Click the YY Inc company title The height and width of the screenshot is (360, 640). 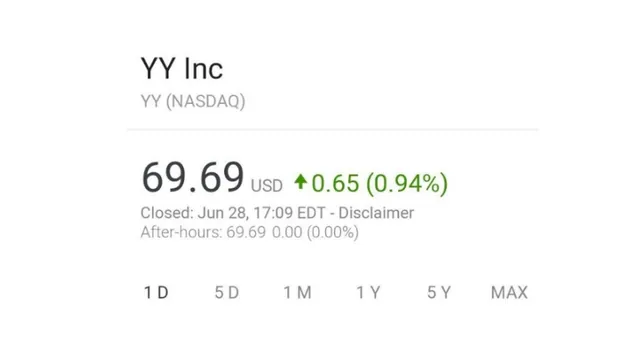[x=182, y=68]
